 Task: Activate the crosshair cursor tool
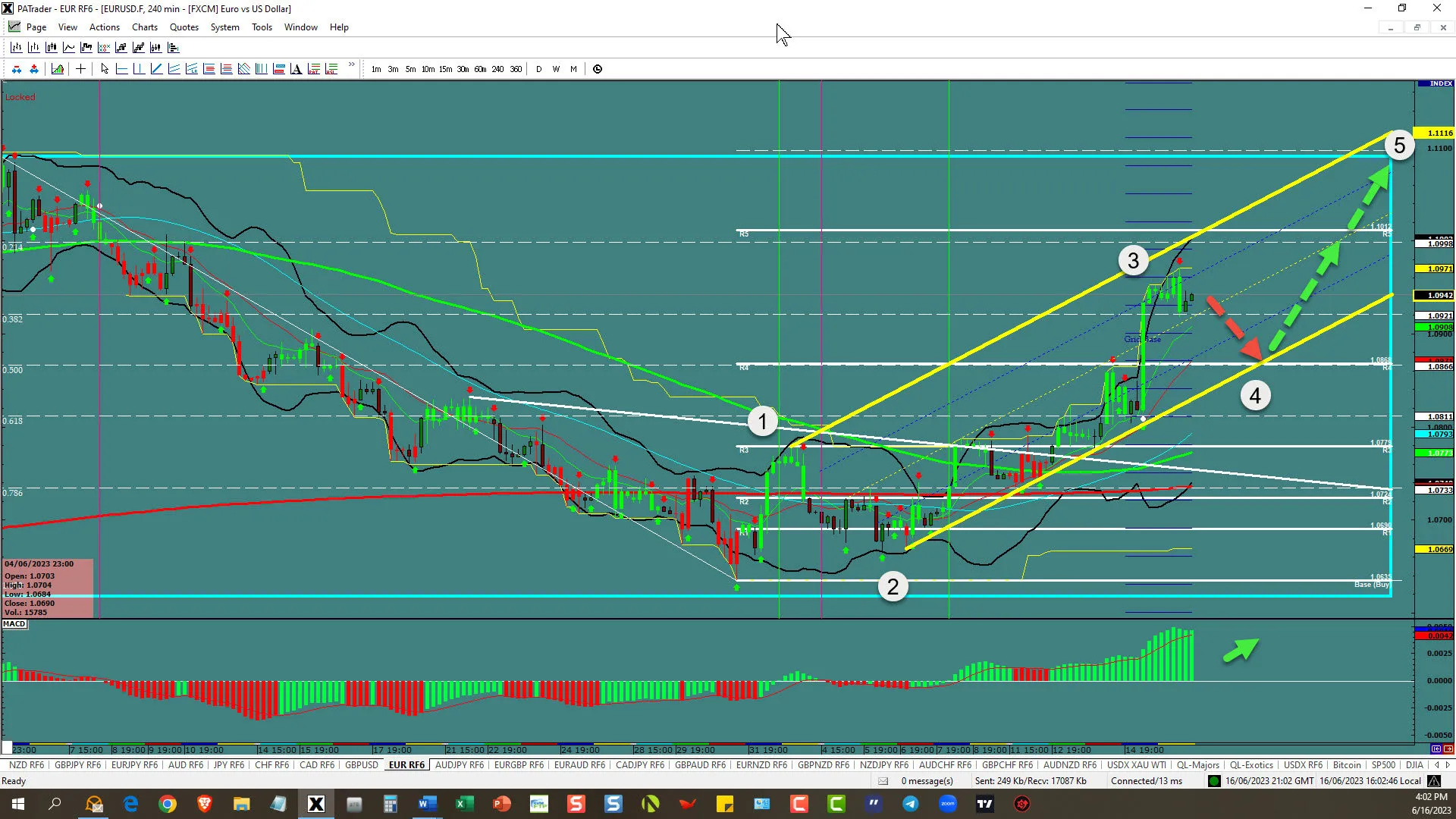[x=80, y=69]
